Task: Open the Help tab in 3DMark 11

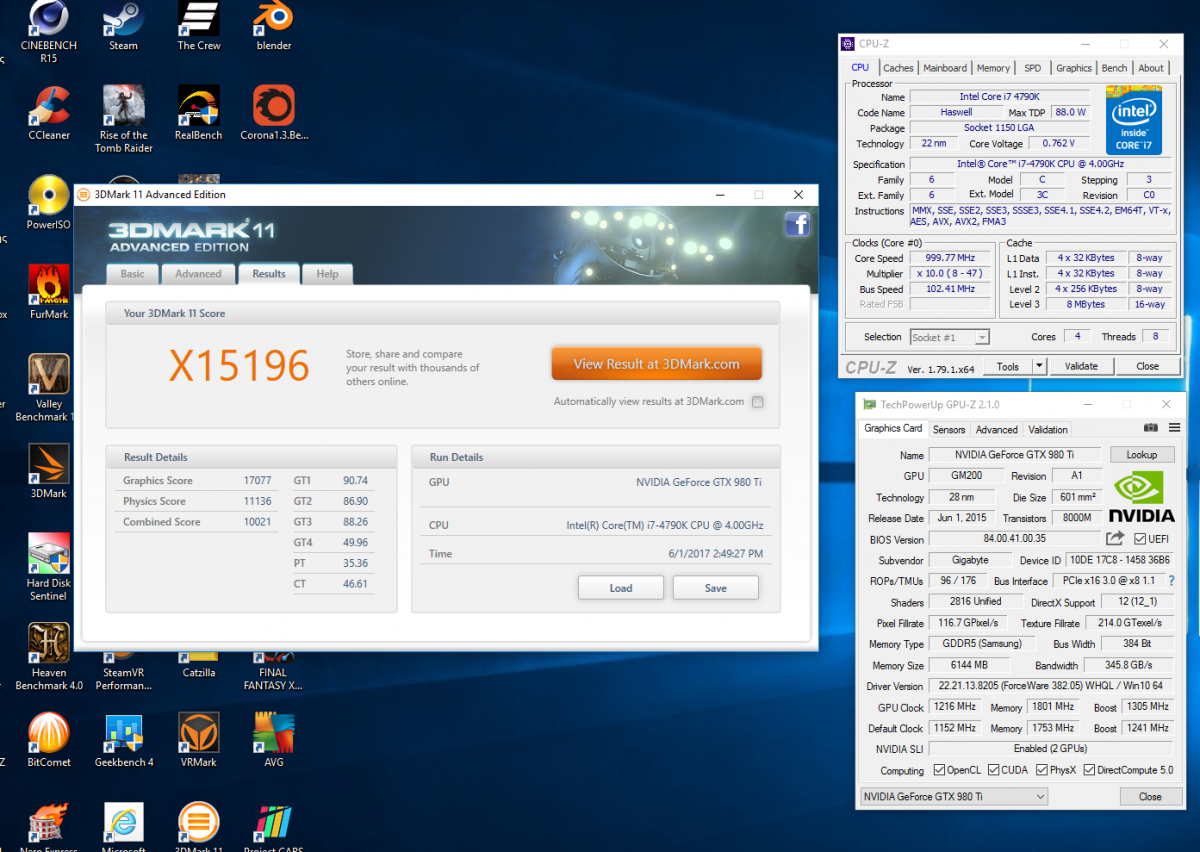Action: tap(327, 274)
